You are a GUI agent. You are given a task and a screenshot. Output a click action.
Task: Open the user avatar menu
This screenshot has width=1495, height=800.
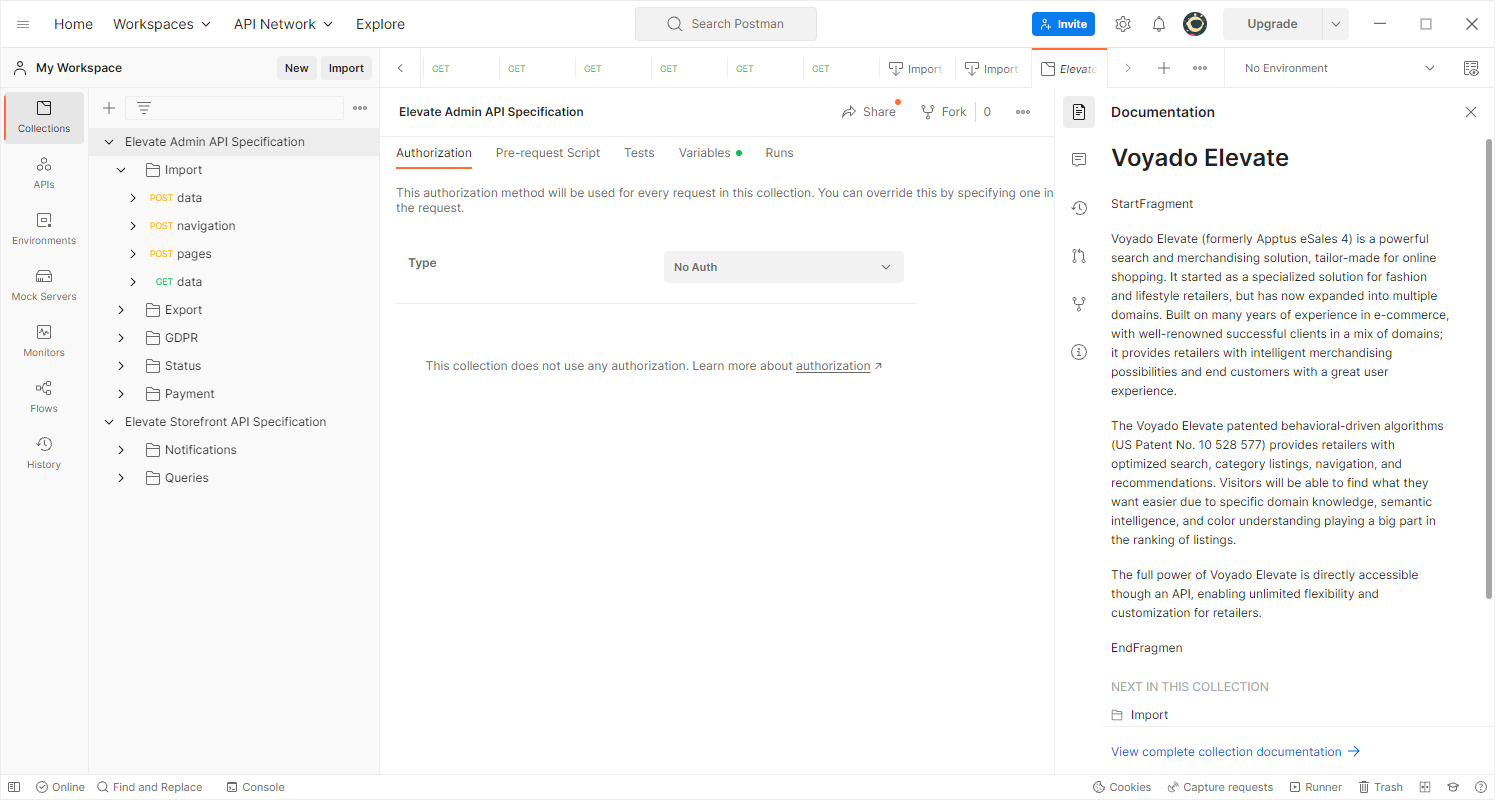(1195, 24)
